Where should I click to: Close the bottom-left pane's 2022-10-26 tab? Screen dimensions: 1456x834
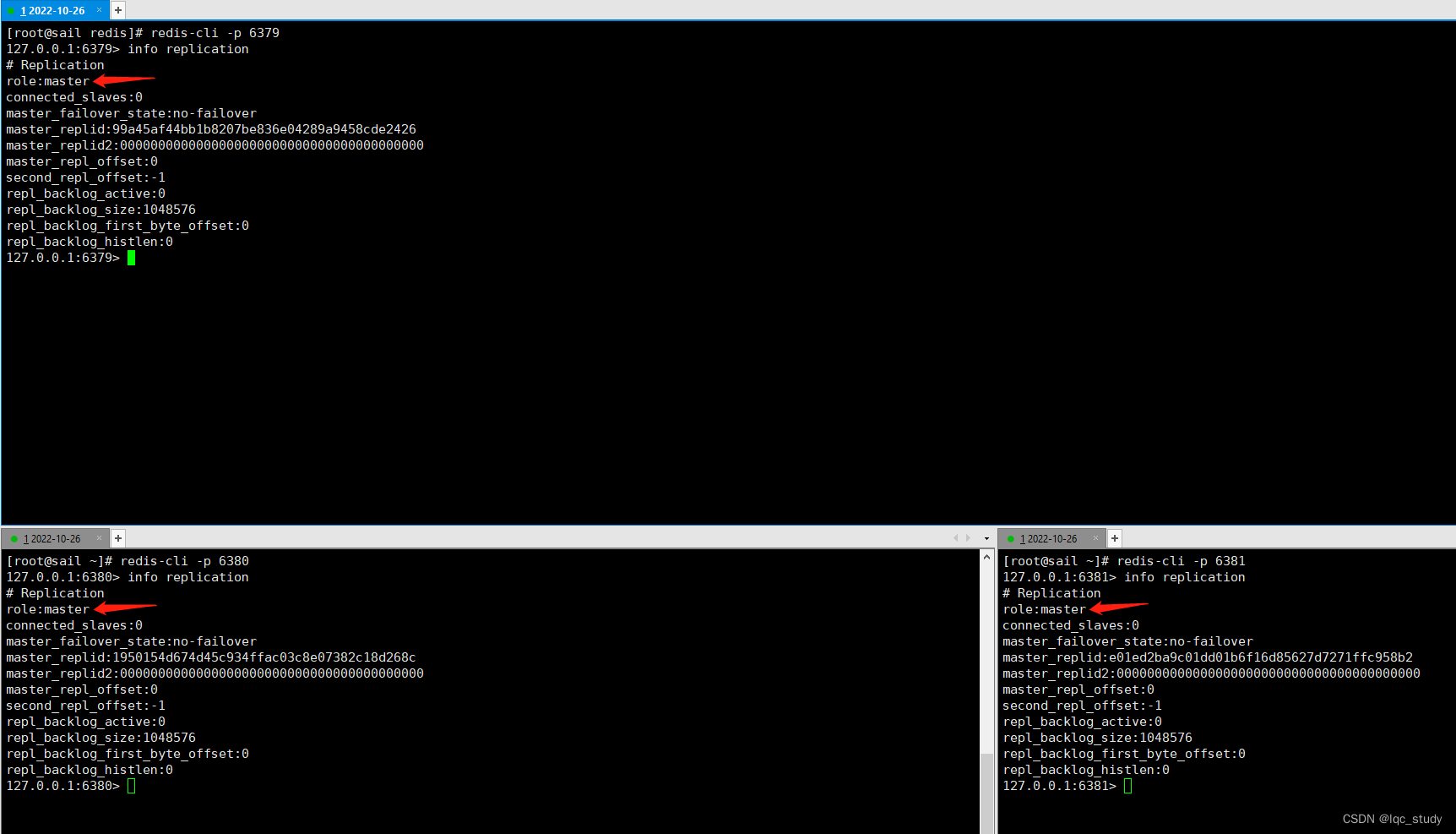(x=99, y=538)
